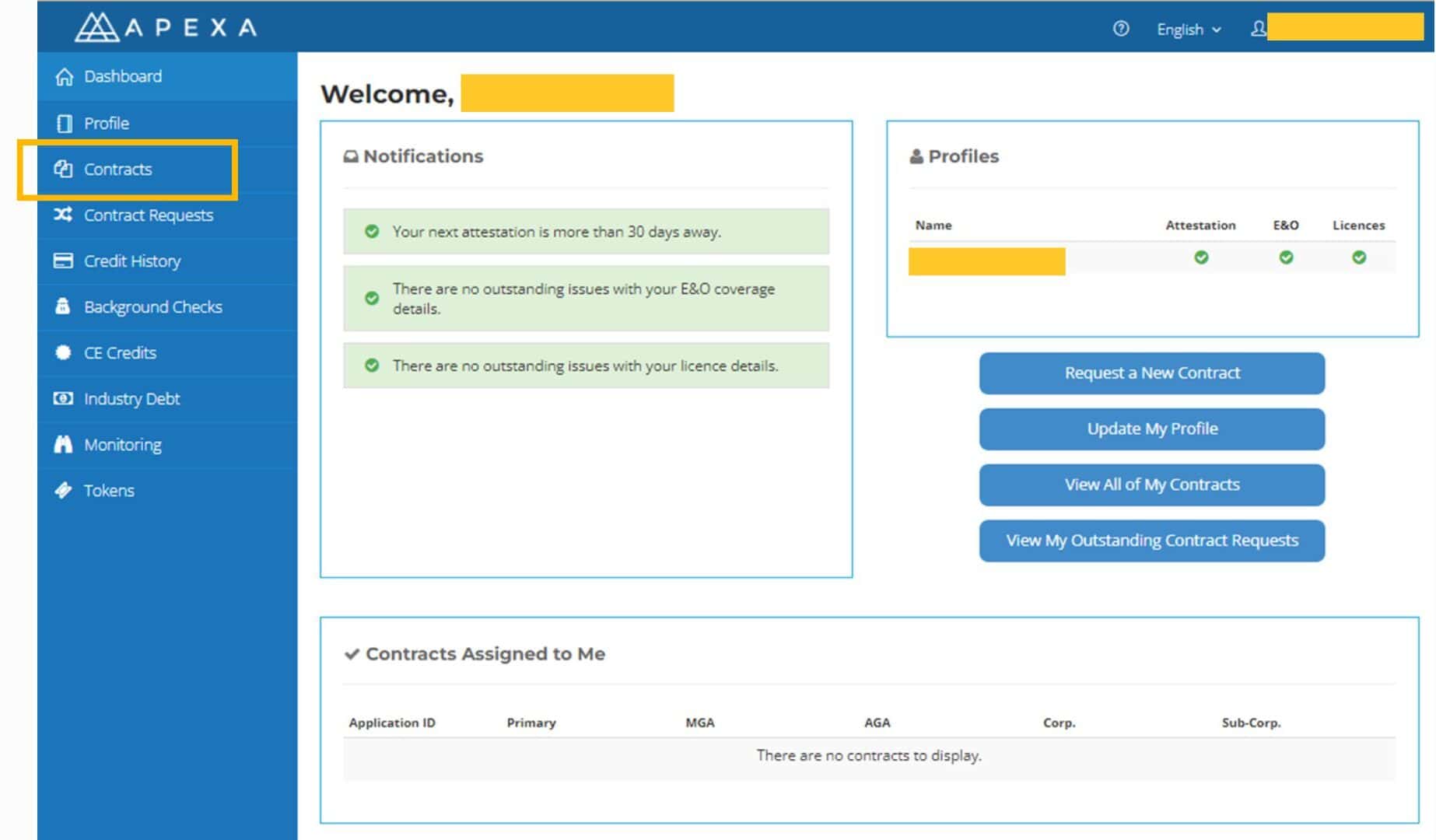Click the Monitoring binoculars icon

pos(63,444)
